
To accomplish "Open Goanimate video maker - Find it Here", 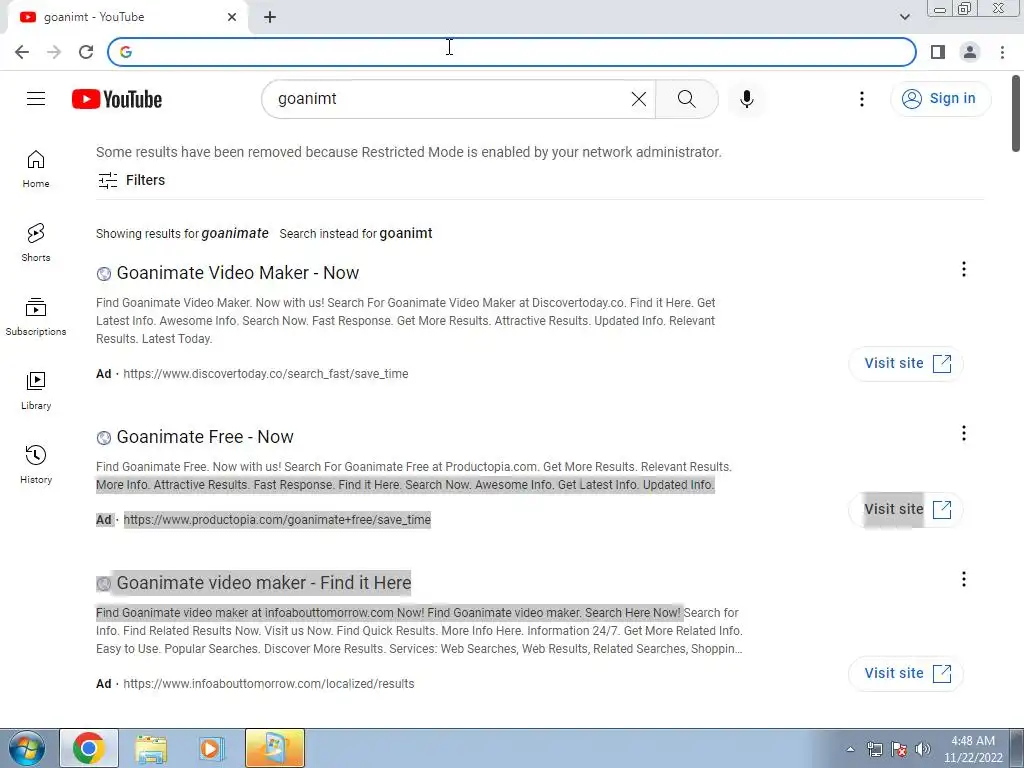I will click(264, 583).
